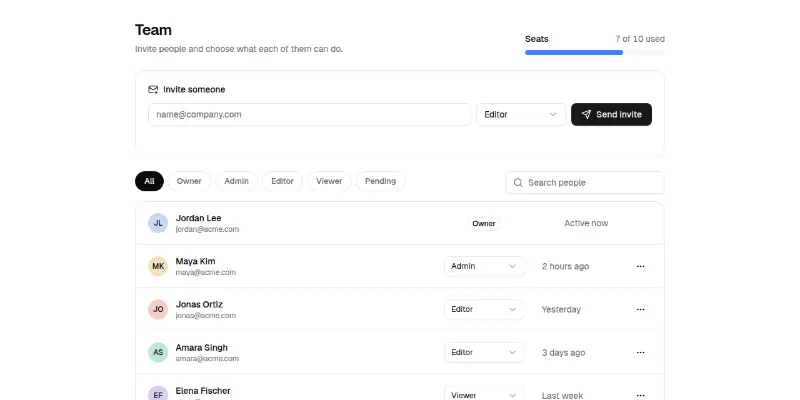Click the paper plane icon in Send invite
Screen dimensions: 800x400
[x=586, y=114]
